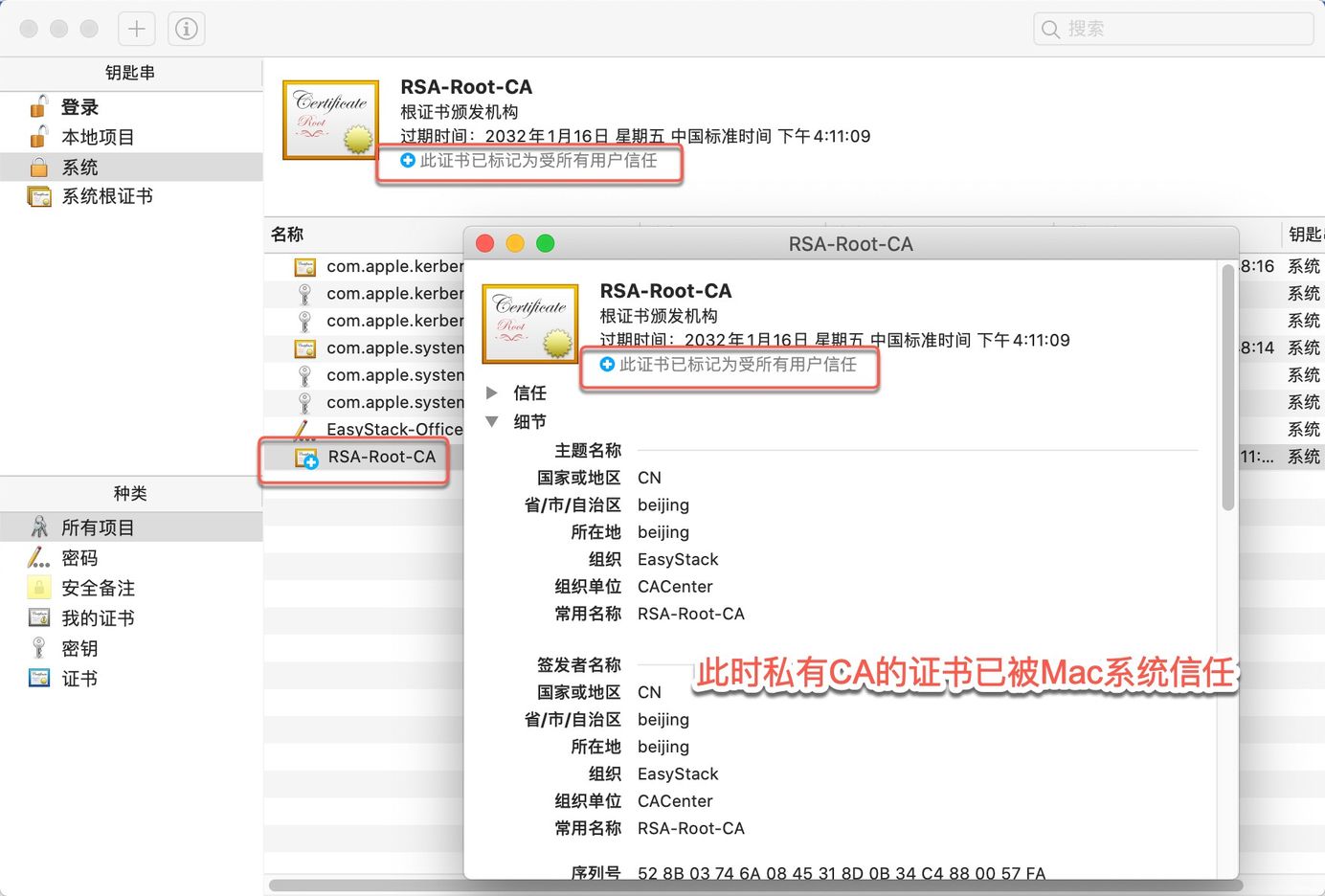Select the EasyStack-Office item row
The width and height of the screenshot is (1325, 896).
(x=393, y=429)
